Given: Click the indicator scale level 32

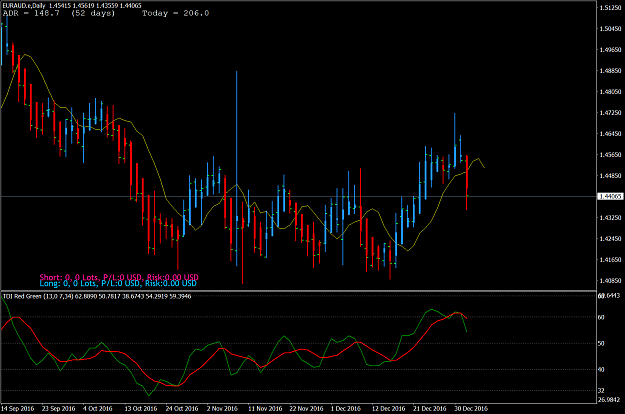Looking at the screenshot, I should click(601, 390).
